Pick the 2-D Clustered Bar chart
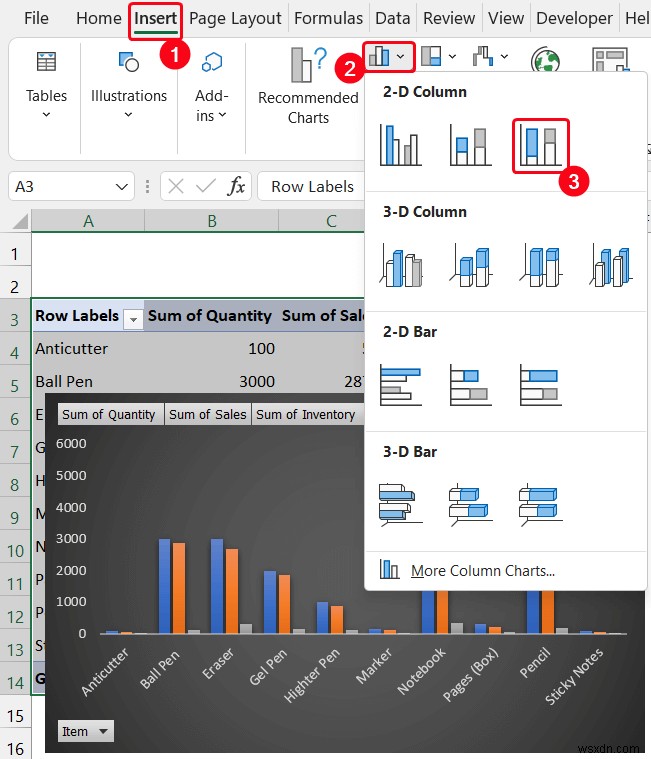This screenshot has width=651, height=759. (x=400, y=385)
